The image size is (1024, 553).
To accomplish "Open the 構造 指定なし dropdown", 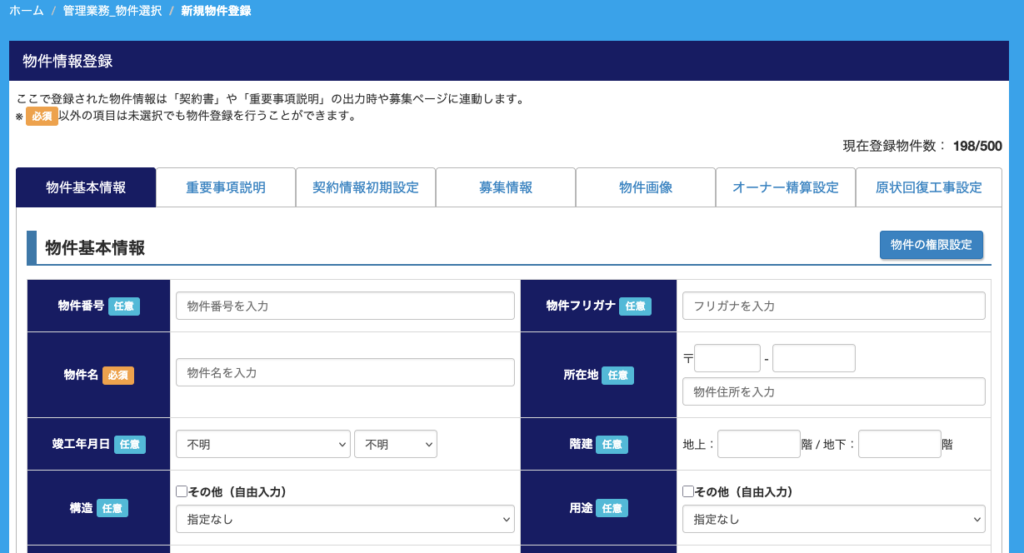I will (344, 519).
